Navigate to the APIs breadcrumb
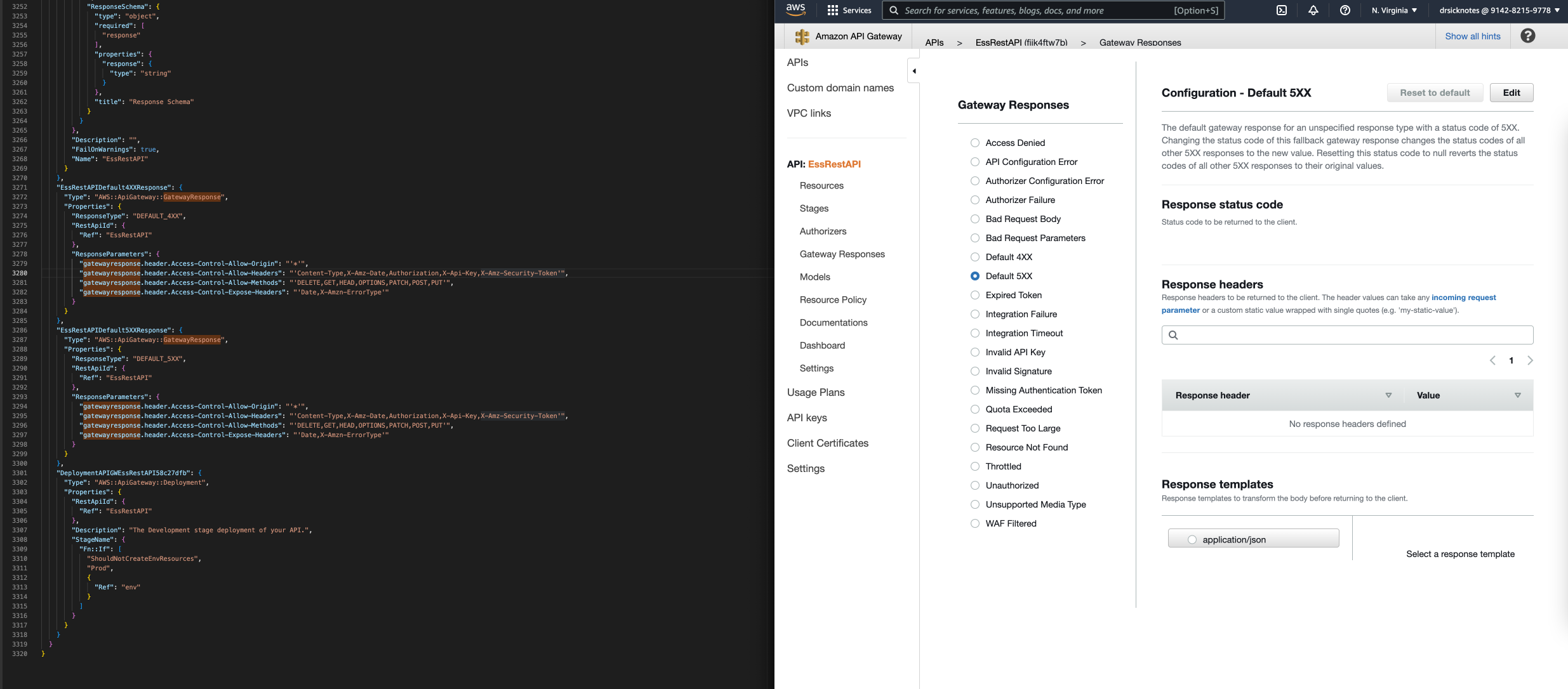Screen dimensions: 1568x689 point(934,42)
